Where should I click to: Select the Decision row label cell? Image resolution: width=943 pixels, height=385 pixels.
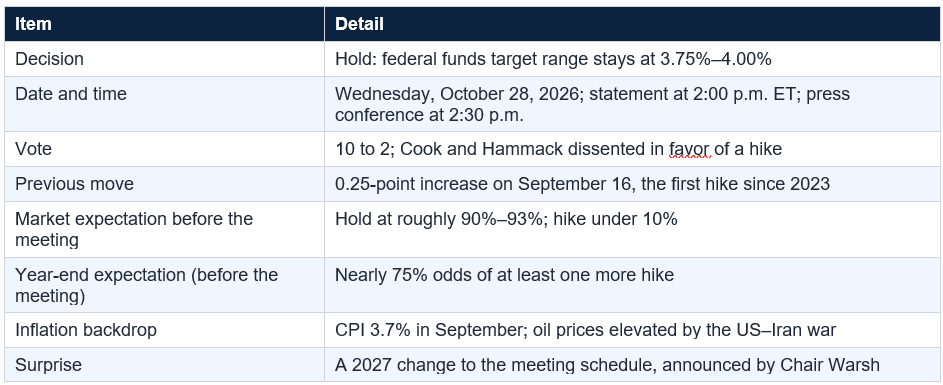(164, 59)
